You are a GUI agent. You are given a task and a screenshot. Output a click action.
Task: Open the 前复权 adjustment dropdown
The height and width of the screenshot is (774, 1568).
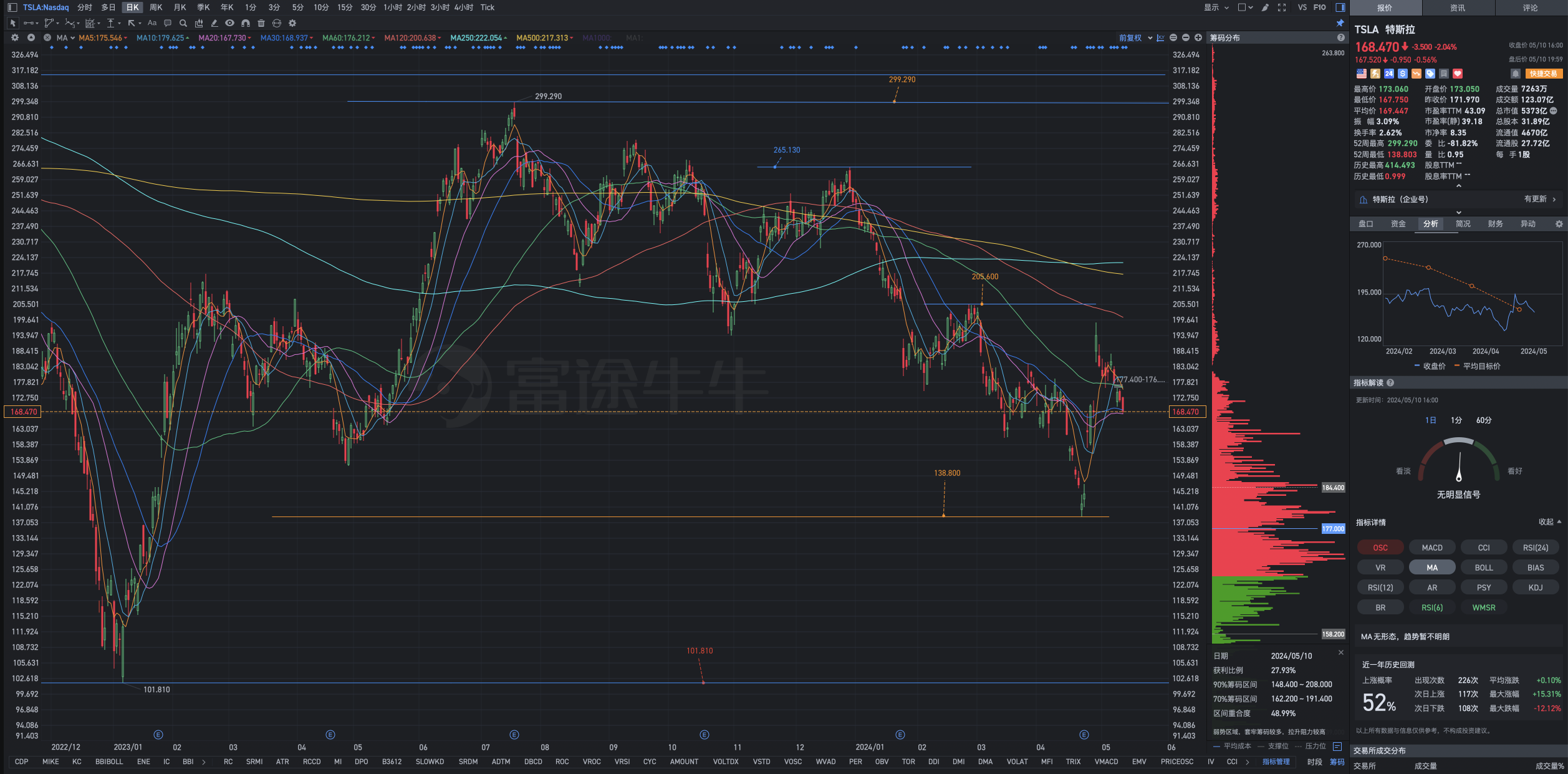click(1135, 38)
